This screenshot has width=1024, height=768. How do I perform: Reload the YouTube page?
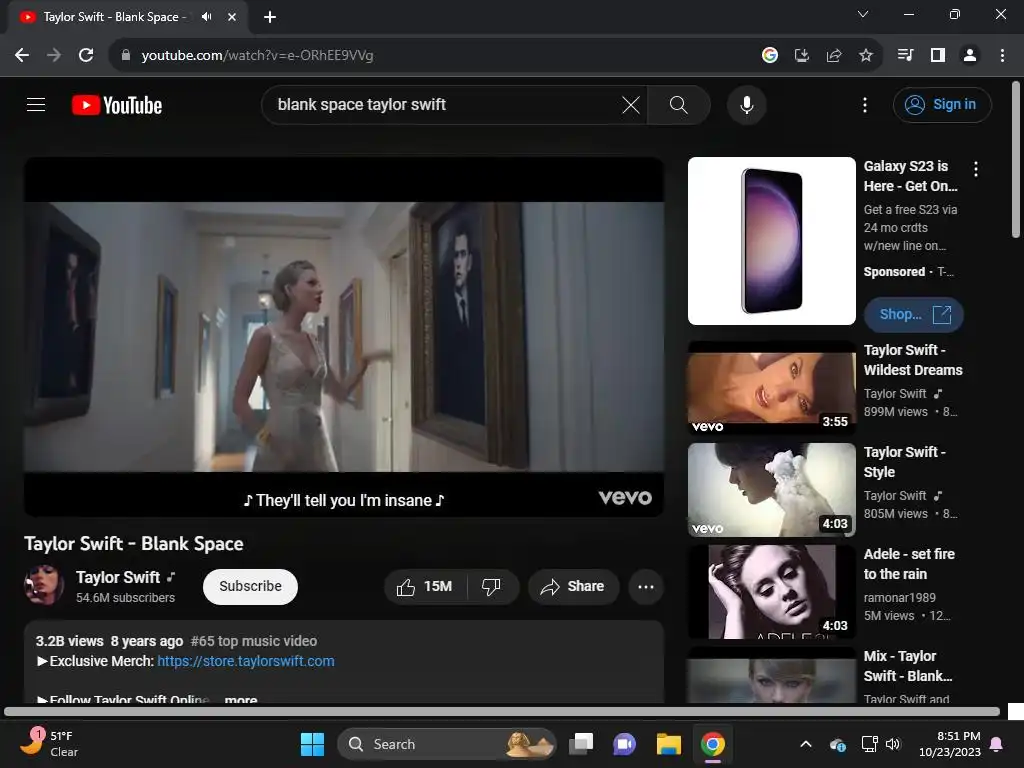[x=86, y=56]
